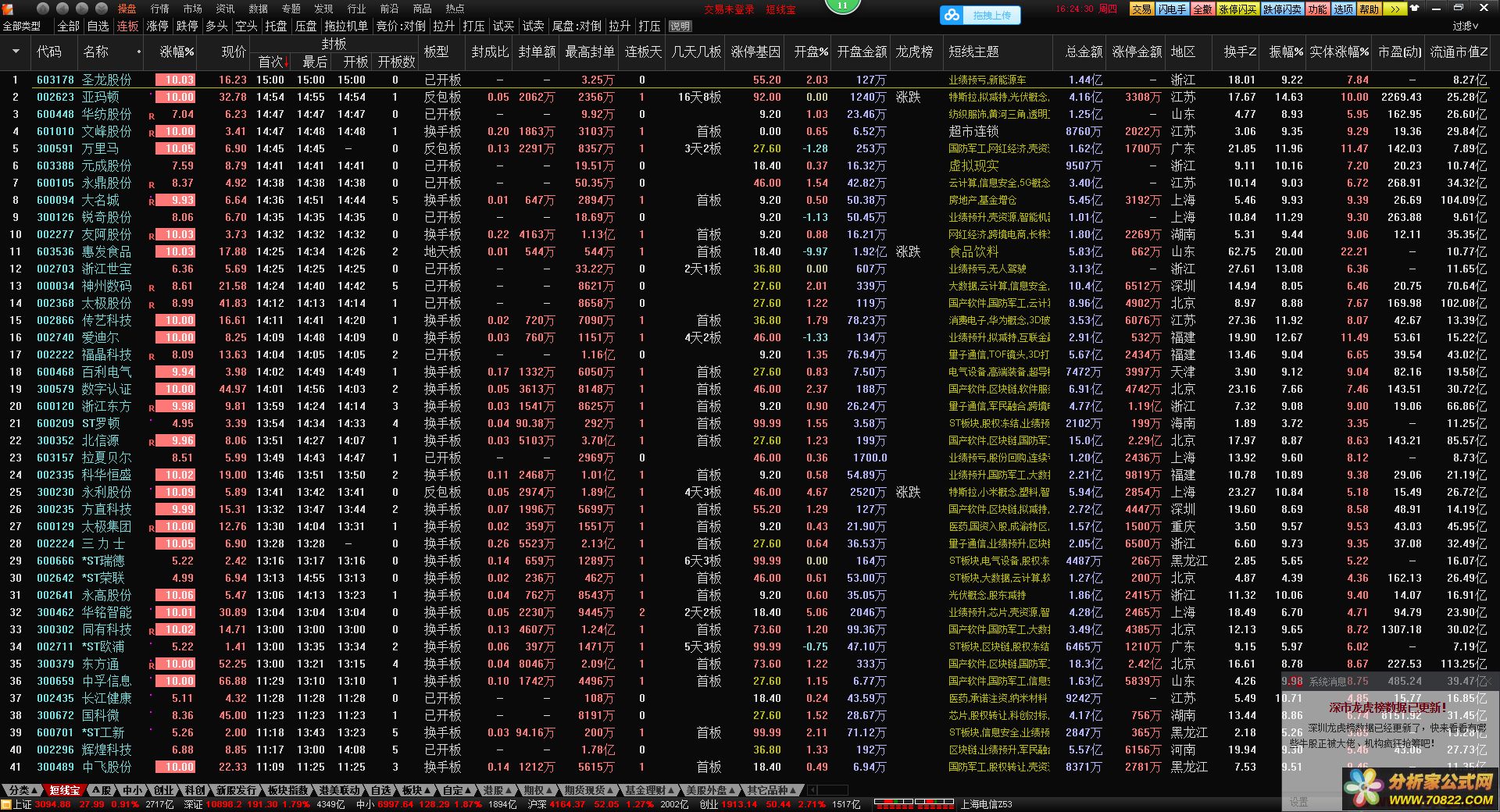Select the 多头 filter toggle

[x=217, y=26]
